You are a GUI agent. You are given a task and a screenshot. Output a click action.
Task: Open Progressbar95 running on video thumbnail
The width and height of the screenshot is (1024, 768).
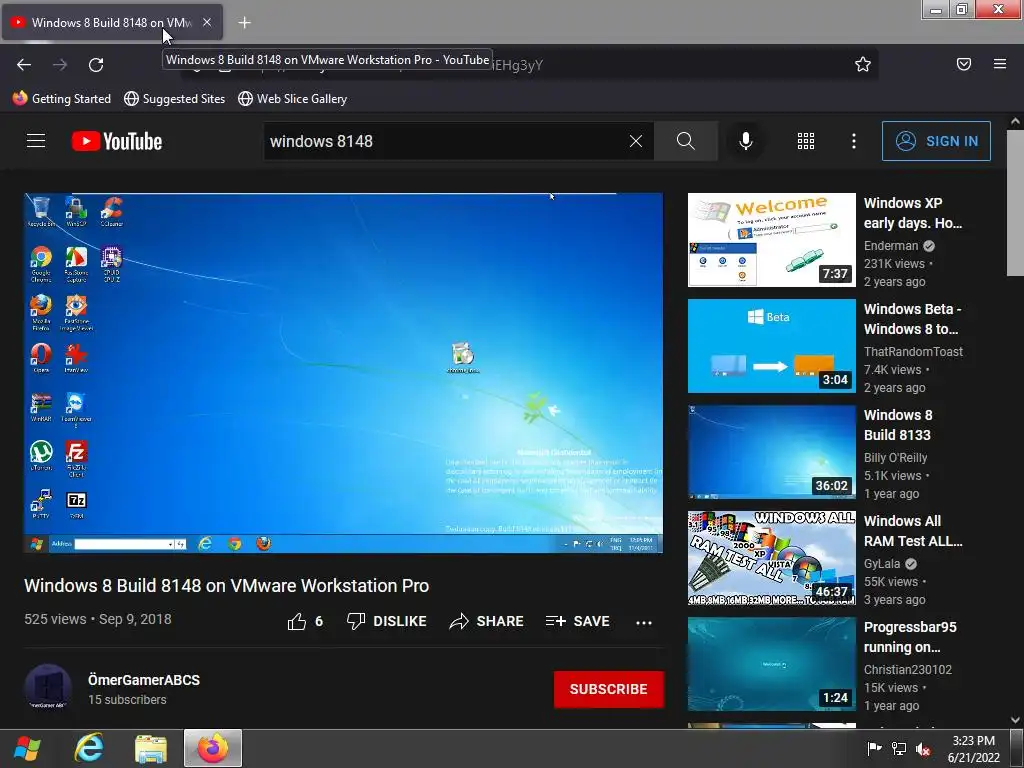771,664
